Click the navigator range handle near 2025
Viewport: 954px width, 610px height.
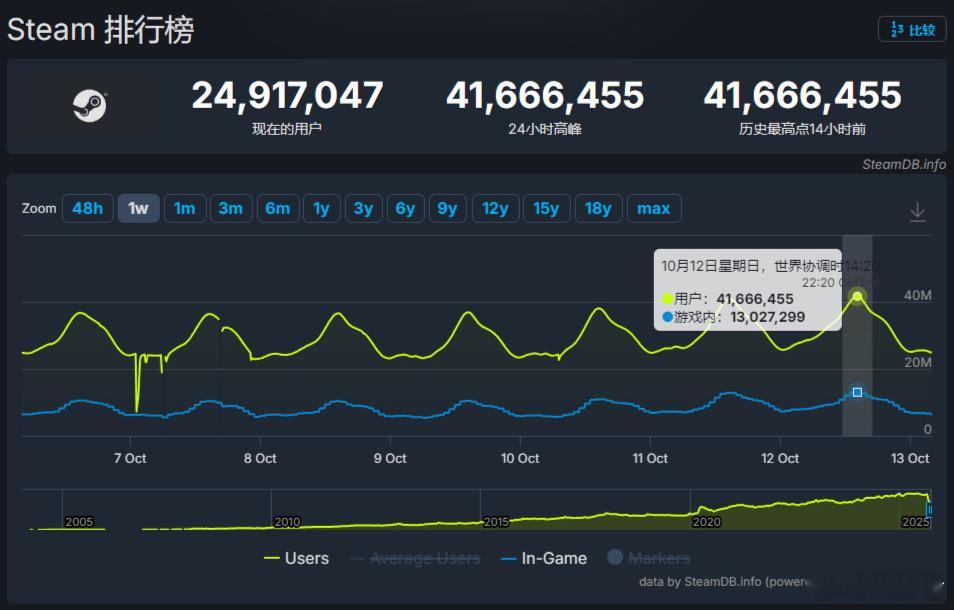[929, 509]
